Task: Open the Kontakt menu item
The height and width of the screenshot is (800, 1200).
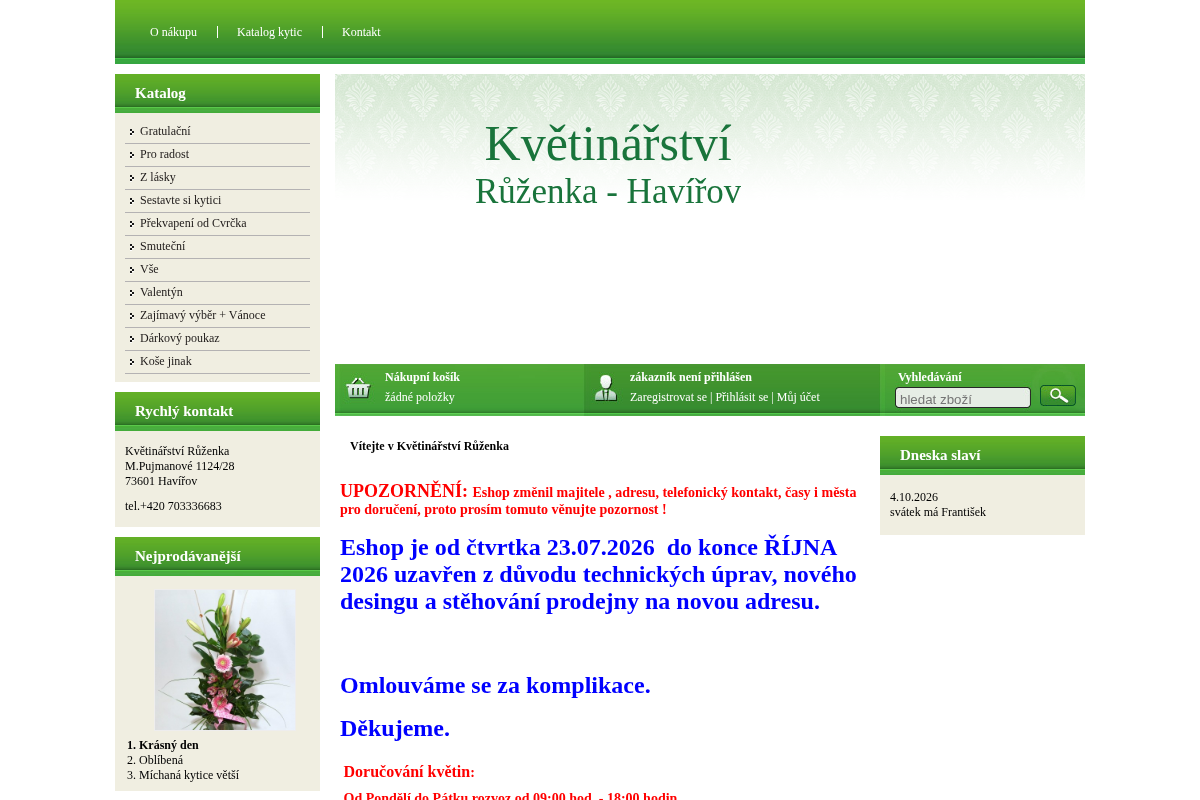Action: (x=361, y=32)
